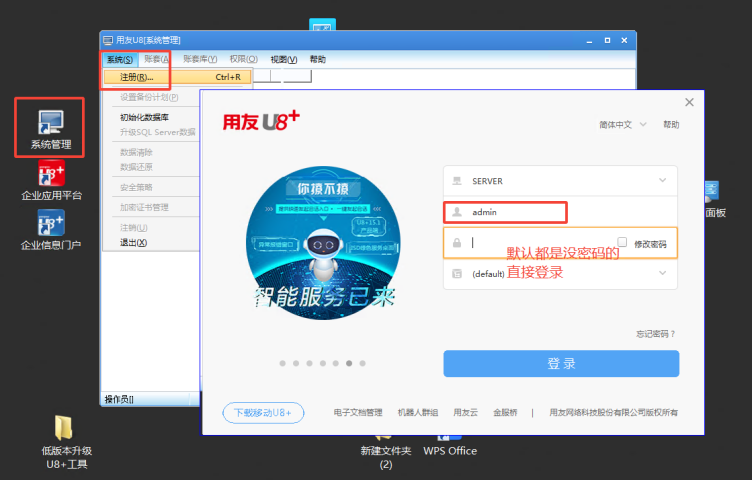Image resolution: width=752 pixels, height=480 pixels.
Task: Close the U8+ login dialog
Action: pyautogui.click(x=689, y=102)
